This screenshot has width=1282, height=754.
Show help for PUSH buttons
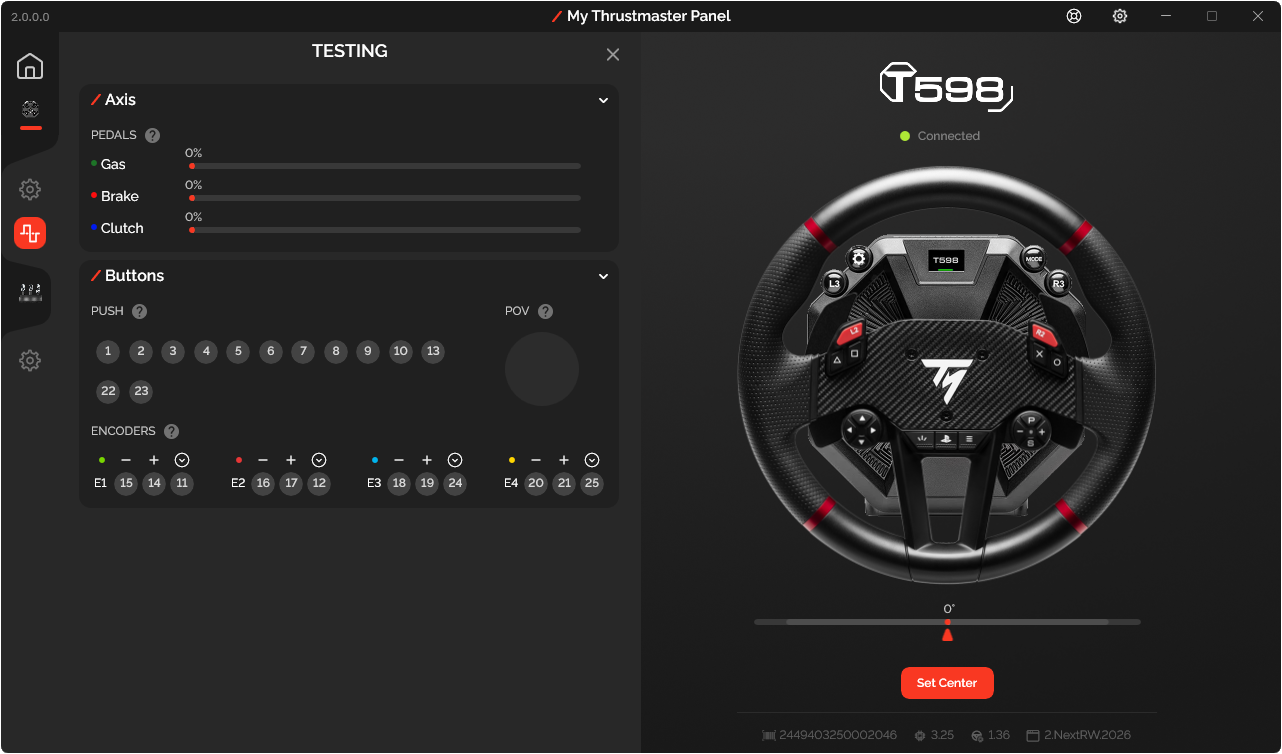click(140, 311)
